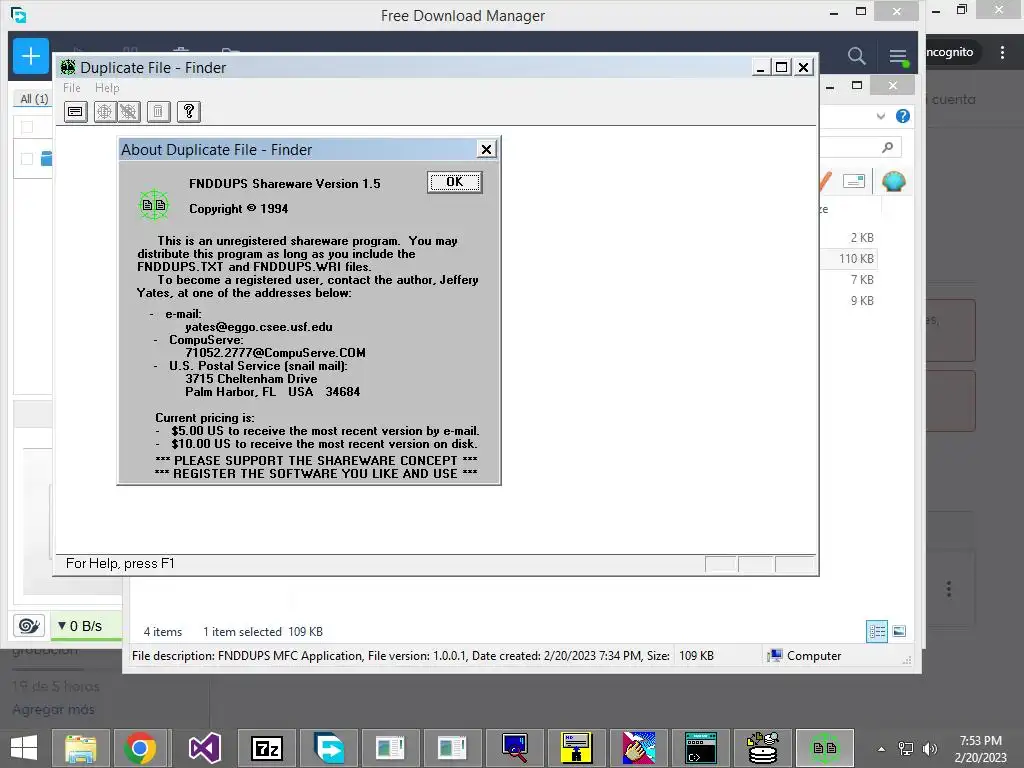Click the Duplicate File - Finder title bar icon

point(67,67)
